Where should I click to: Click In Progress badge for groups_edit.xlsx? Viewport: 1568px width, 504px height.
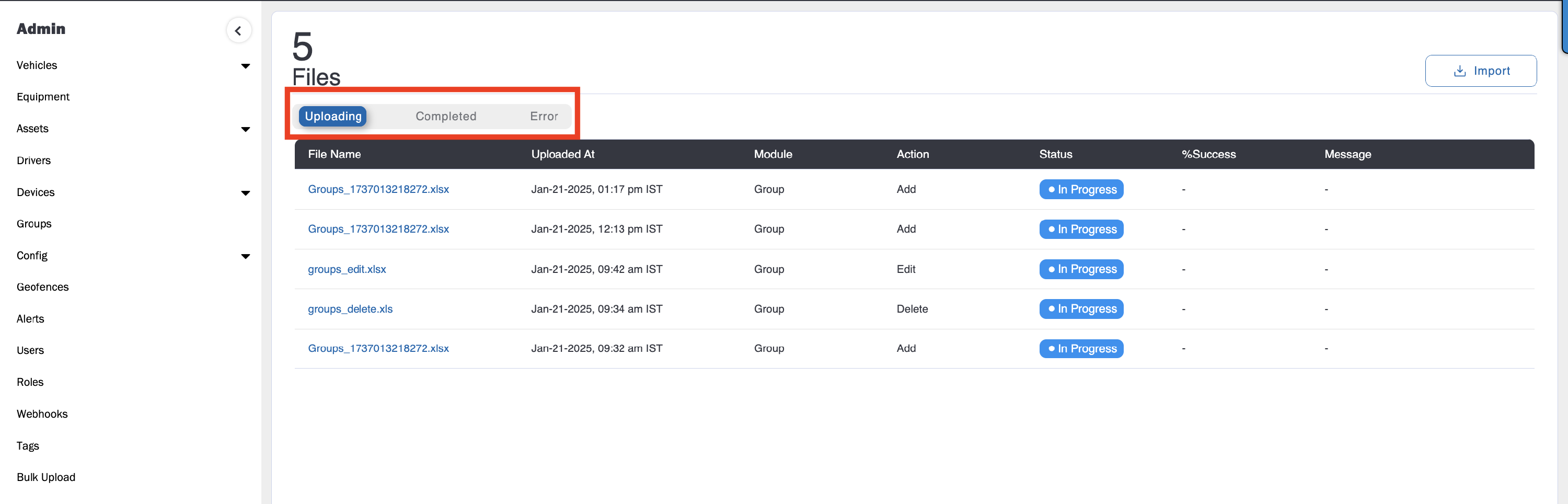pyautogui.click(x=1081, y=269)
